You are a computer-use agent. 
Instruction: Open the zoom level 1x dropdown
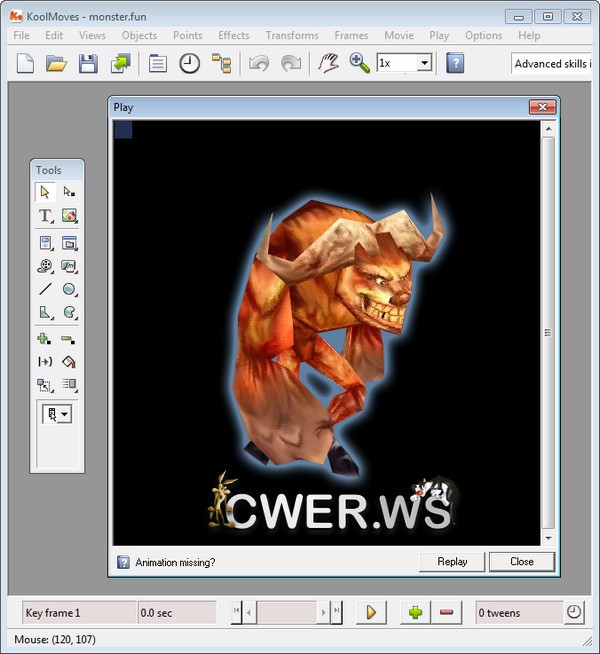424,63
